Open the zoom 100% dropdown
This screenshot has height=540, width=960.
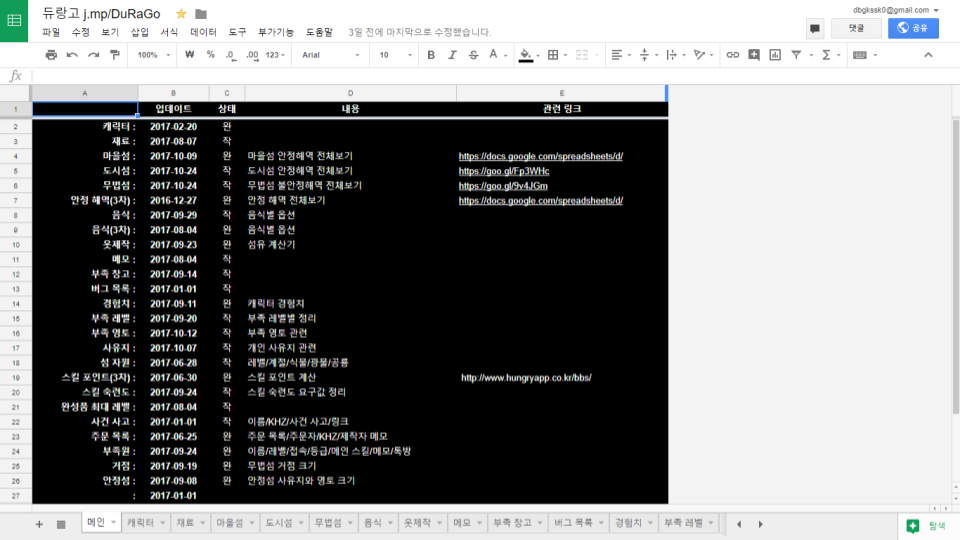click(x=154, y=55)
